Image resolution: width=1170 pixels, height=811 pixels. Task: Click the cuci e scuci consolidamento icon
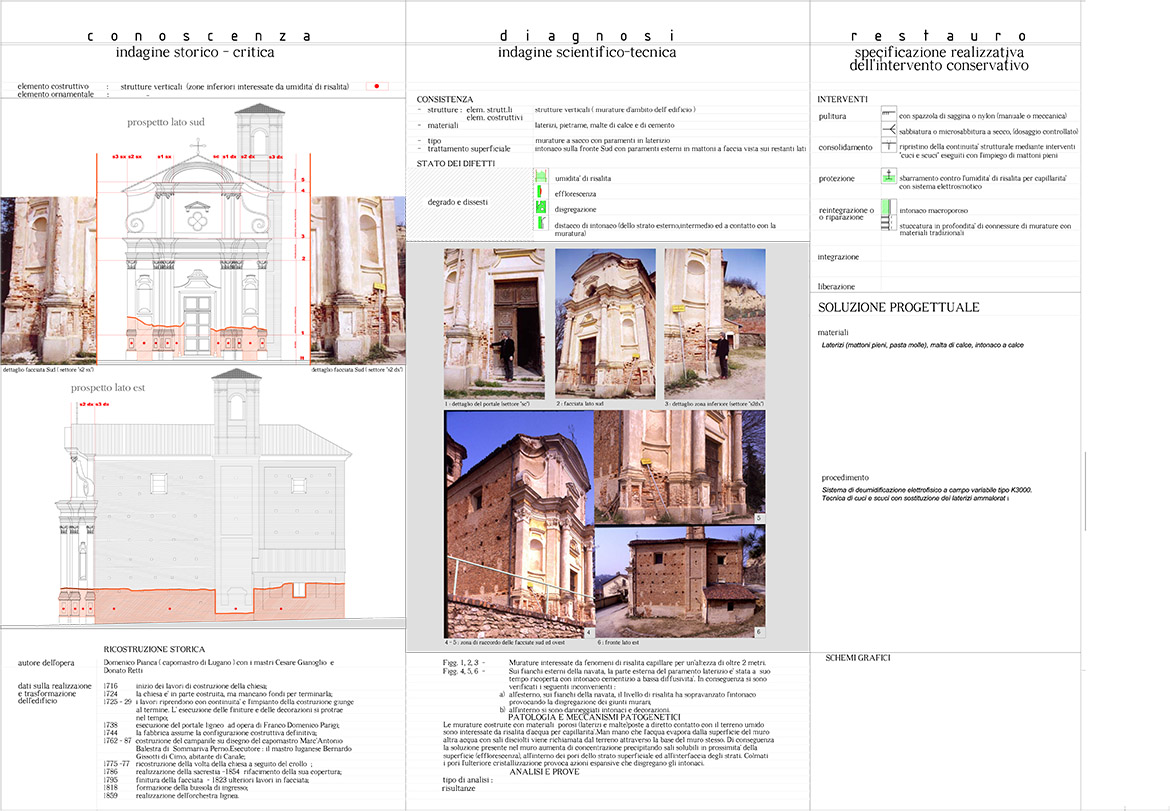pos(887,147)
